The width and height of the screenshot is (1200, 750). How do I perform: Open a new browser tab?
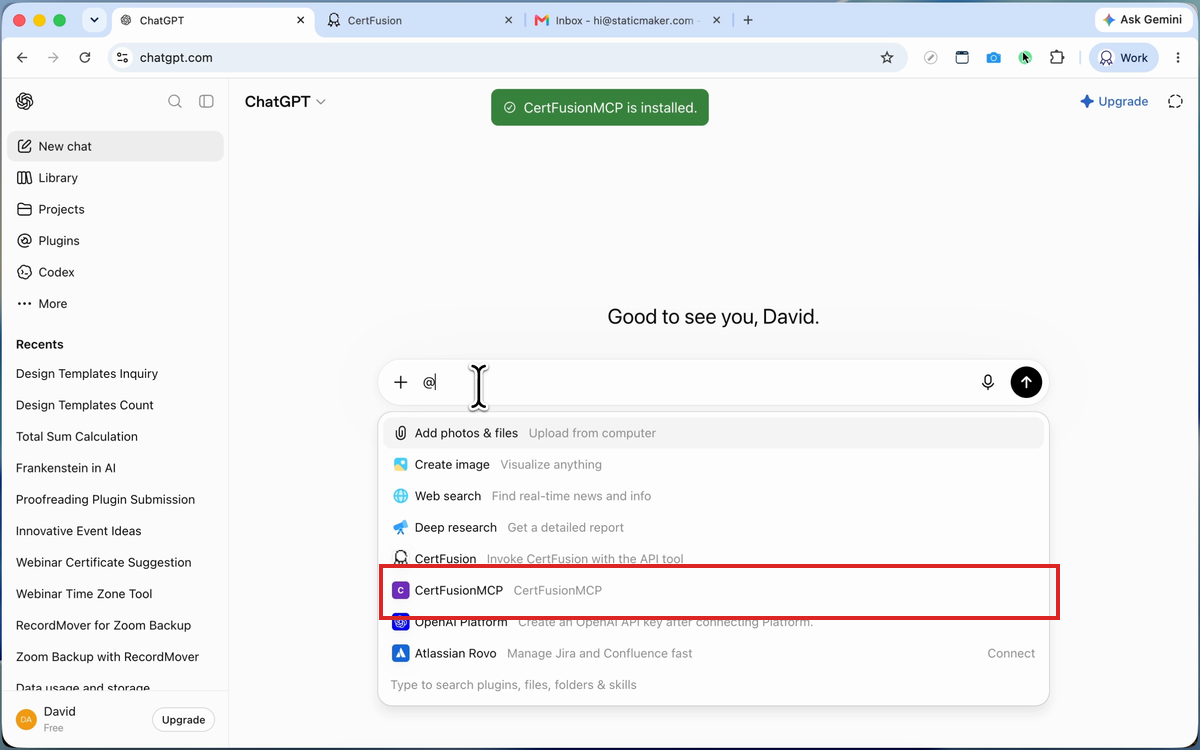click(x=748, y=20)
